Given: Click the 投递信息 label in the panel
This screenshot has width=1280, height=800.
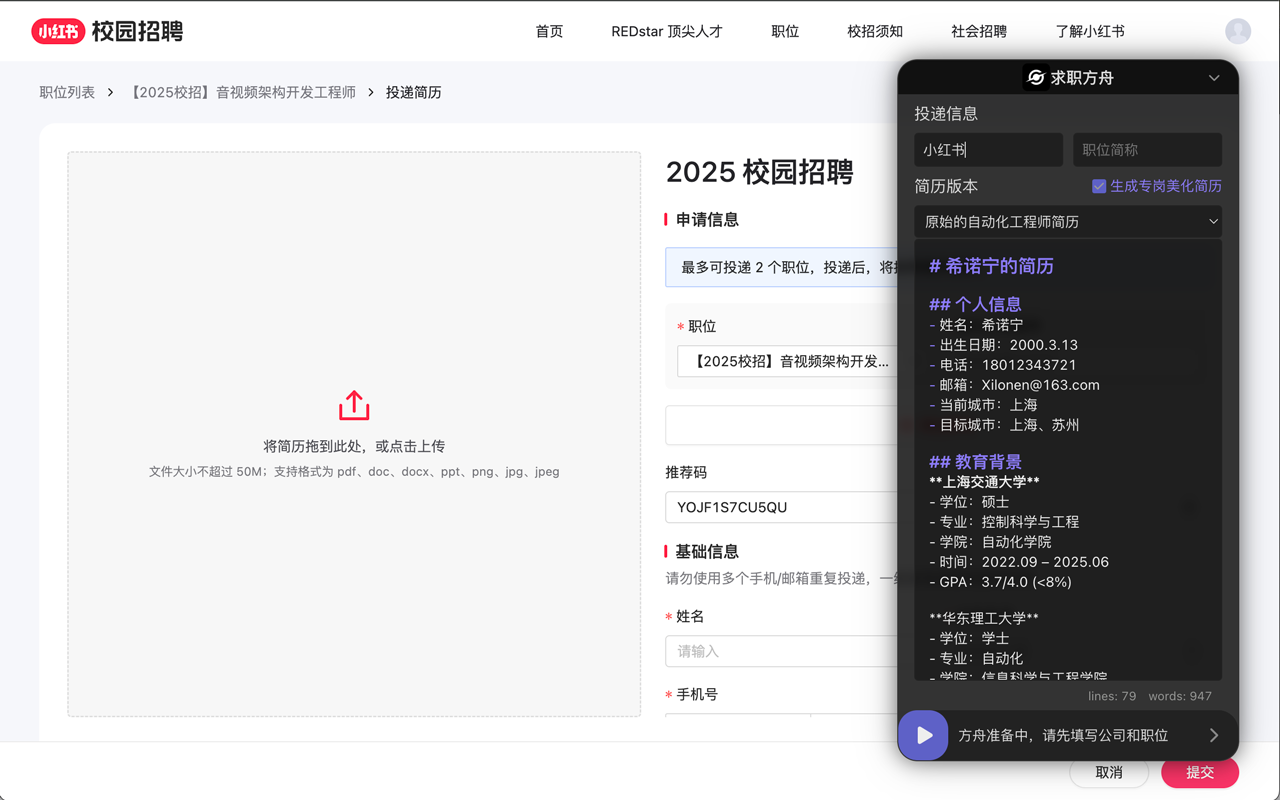Looking at the screenshot, I should click(946, 114).
